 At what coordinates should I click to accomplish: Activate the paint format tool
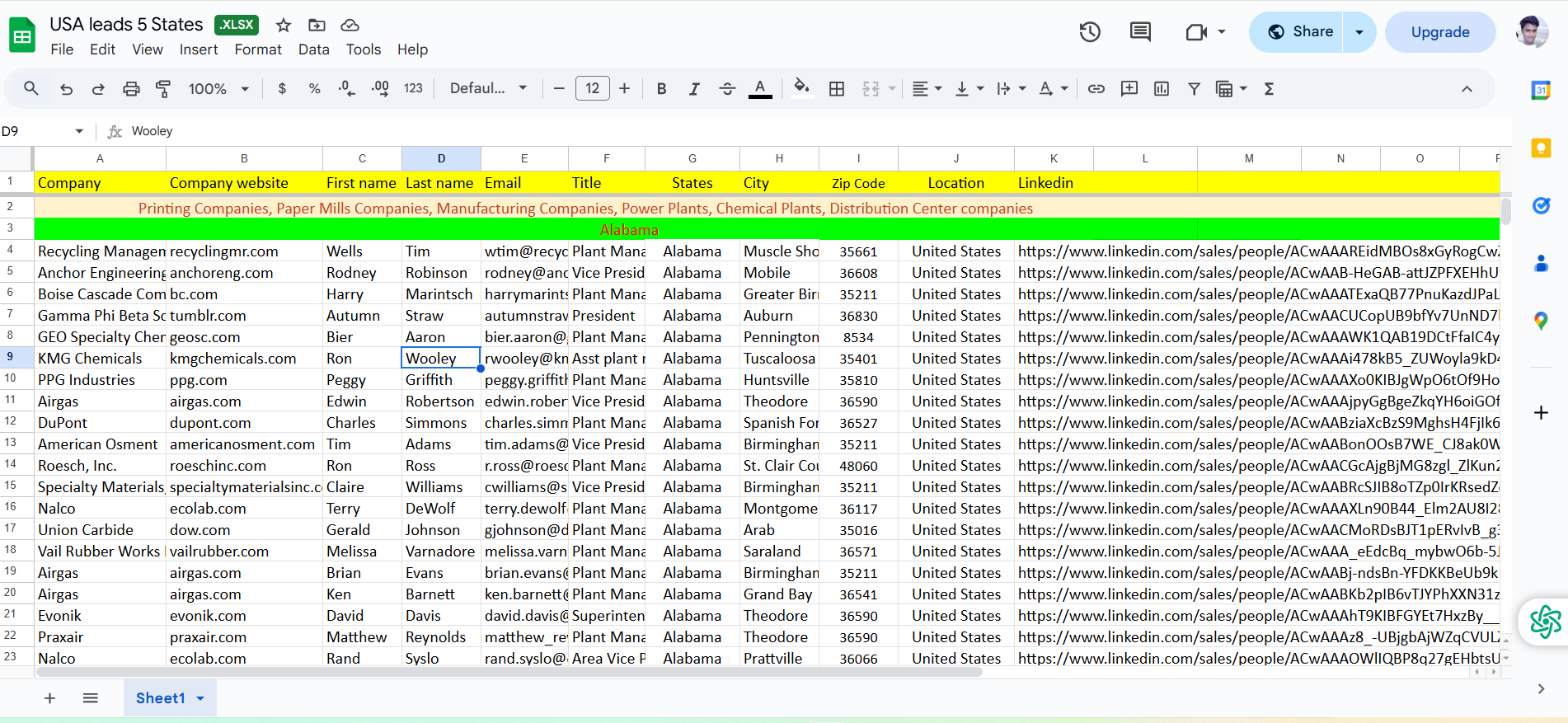tap(163, 88)
